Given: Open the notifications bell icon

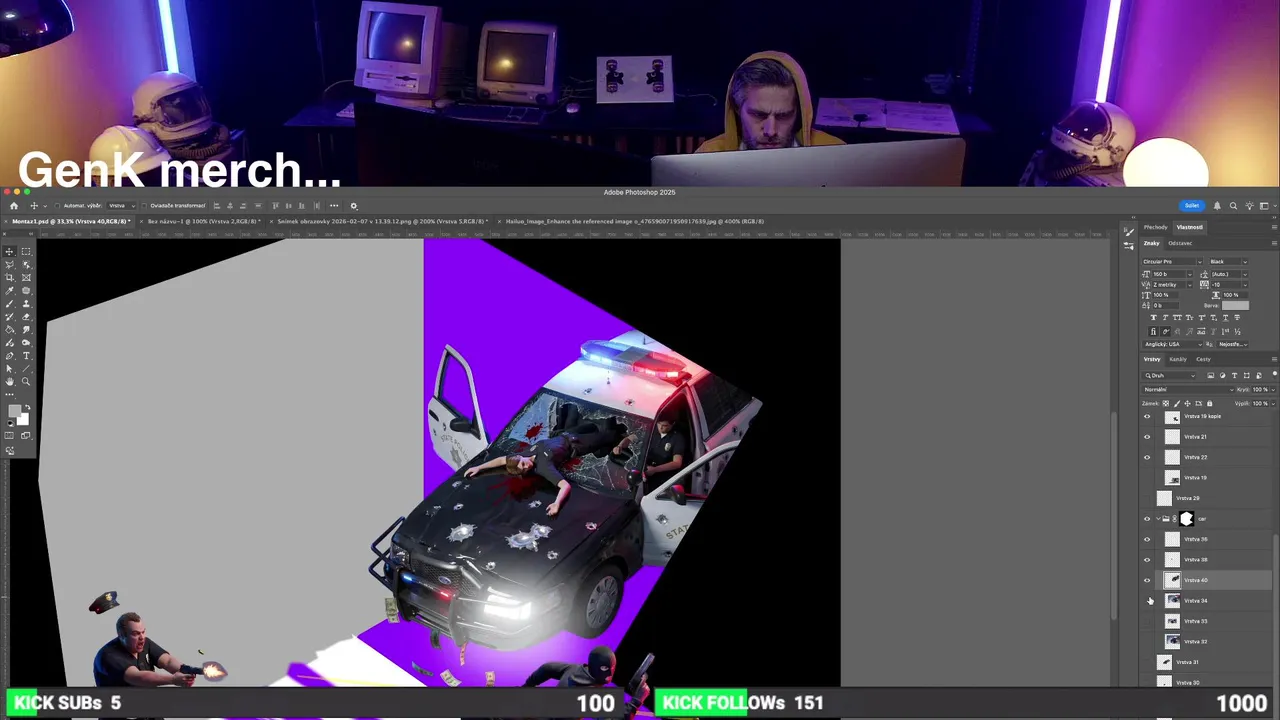Looking at the screenshot, I should [x=1217, y=206].
